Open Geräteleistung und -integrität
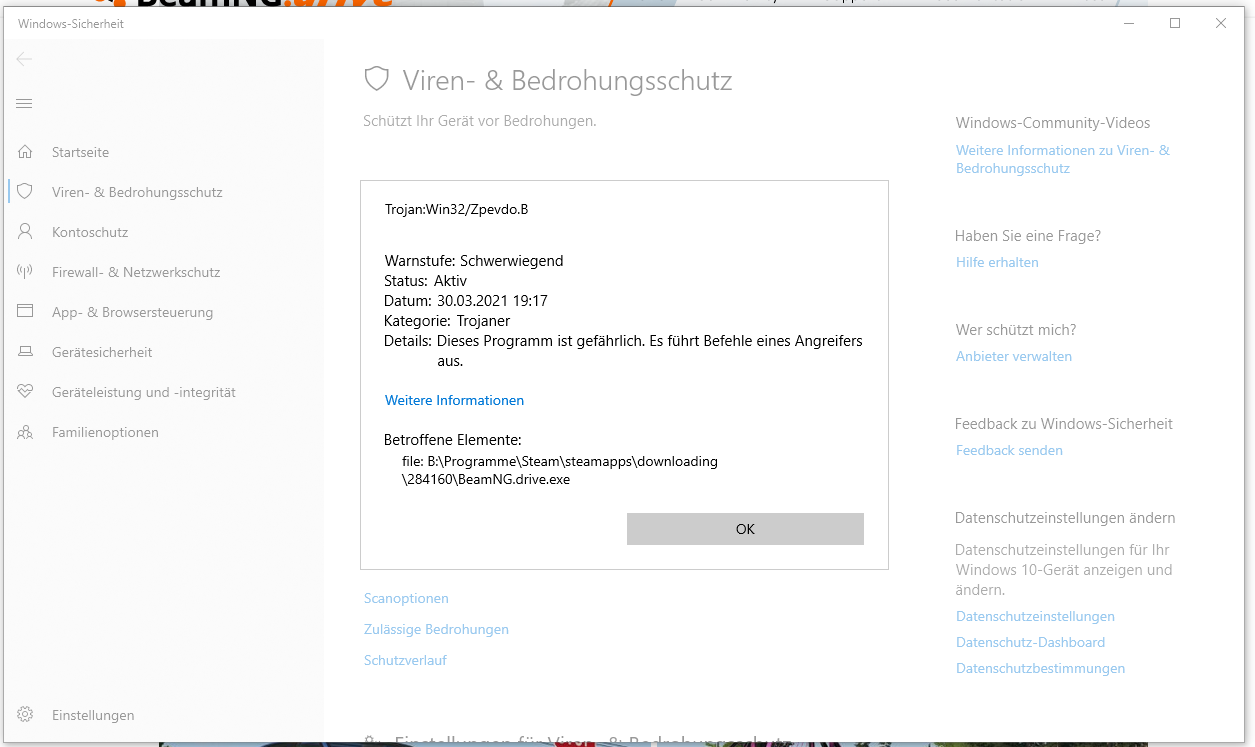 pyautogui.click(x=144, y=392)
